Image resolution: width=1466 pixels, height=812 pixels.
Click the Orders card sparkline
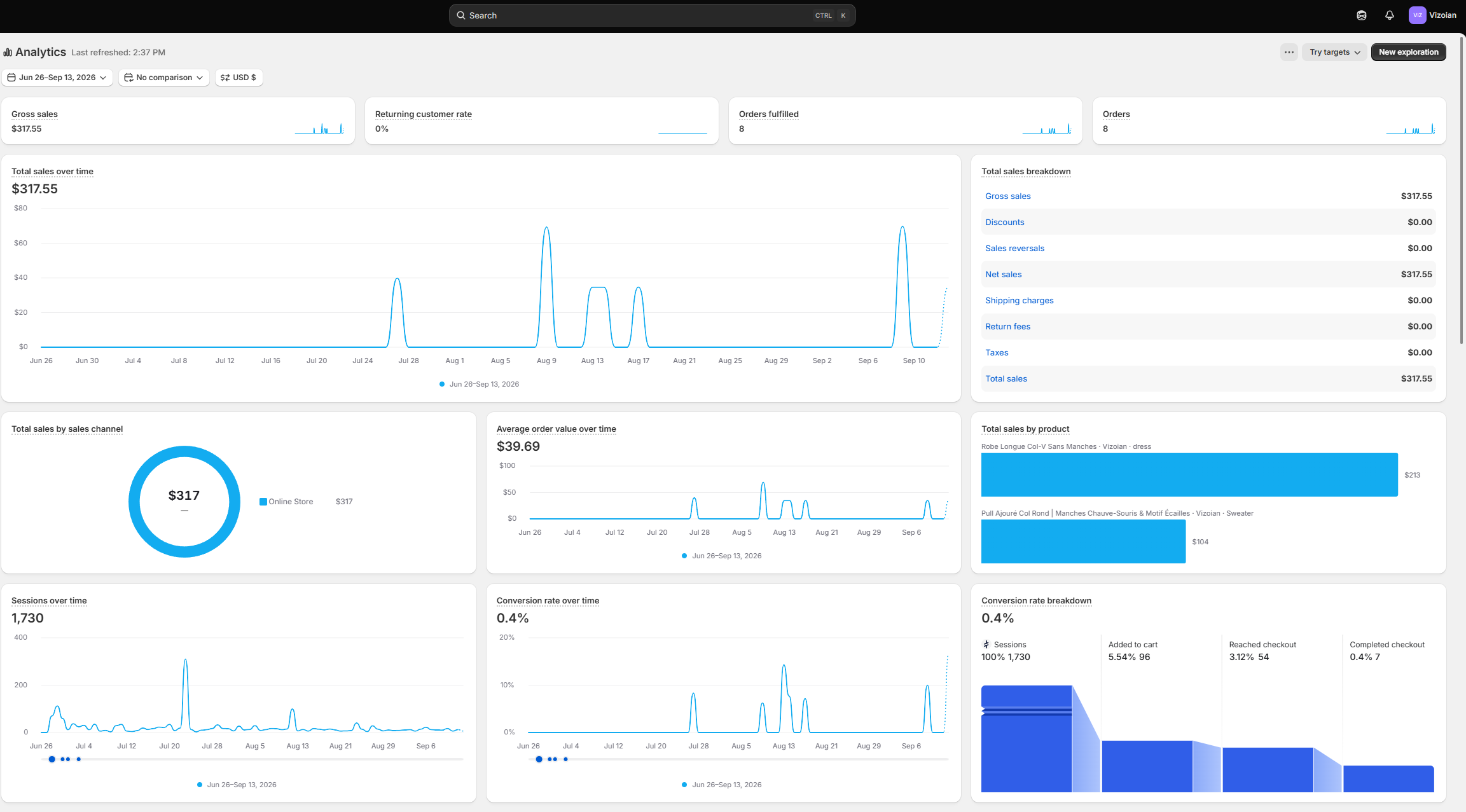[1411, 128]
